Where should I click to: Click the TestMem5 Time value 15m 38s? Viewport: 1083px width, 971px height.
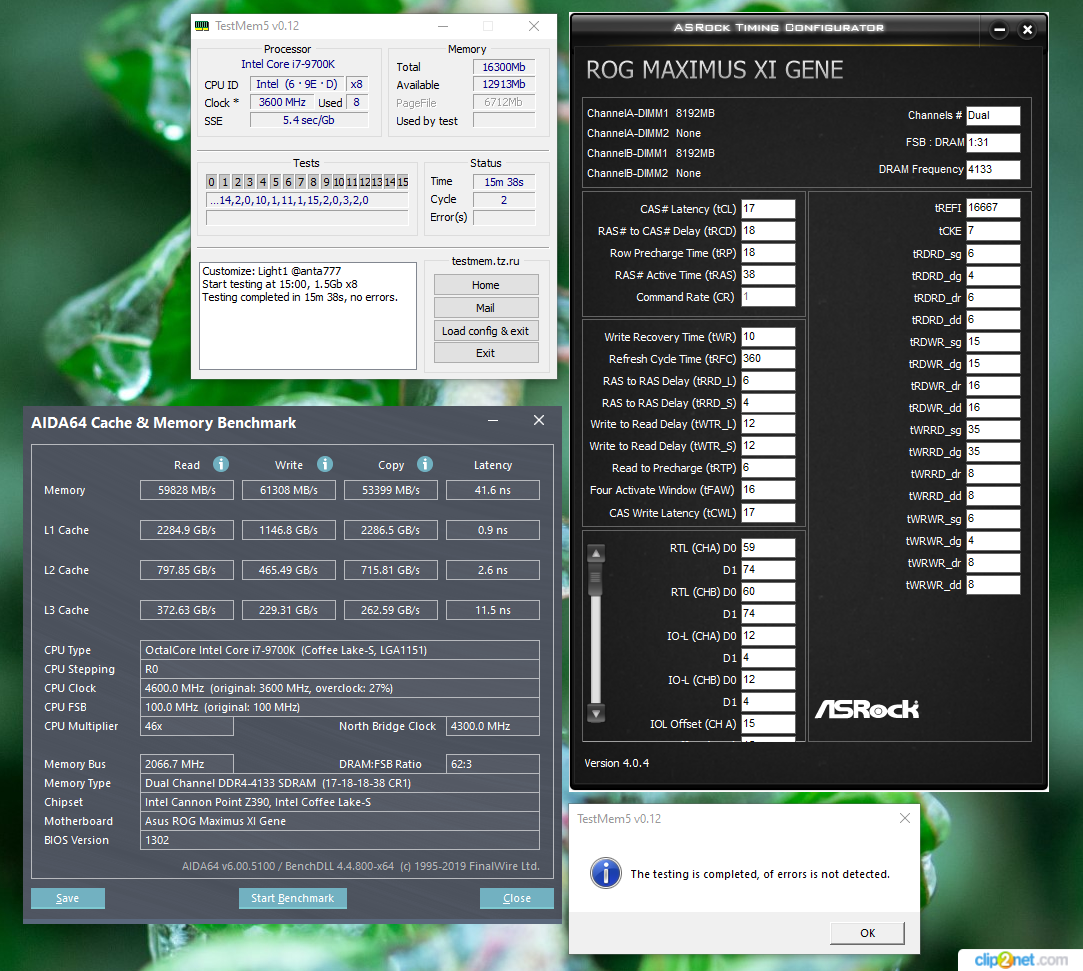504,182
